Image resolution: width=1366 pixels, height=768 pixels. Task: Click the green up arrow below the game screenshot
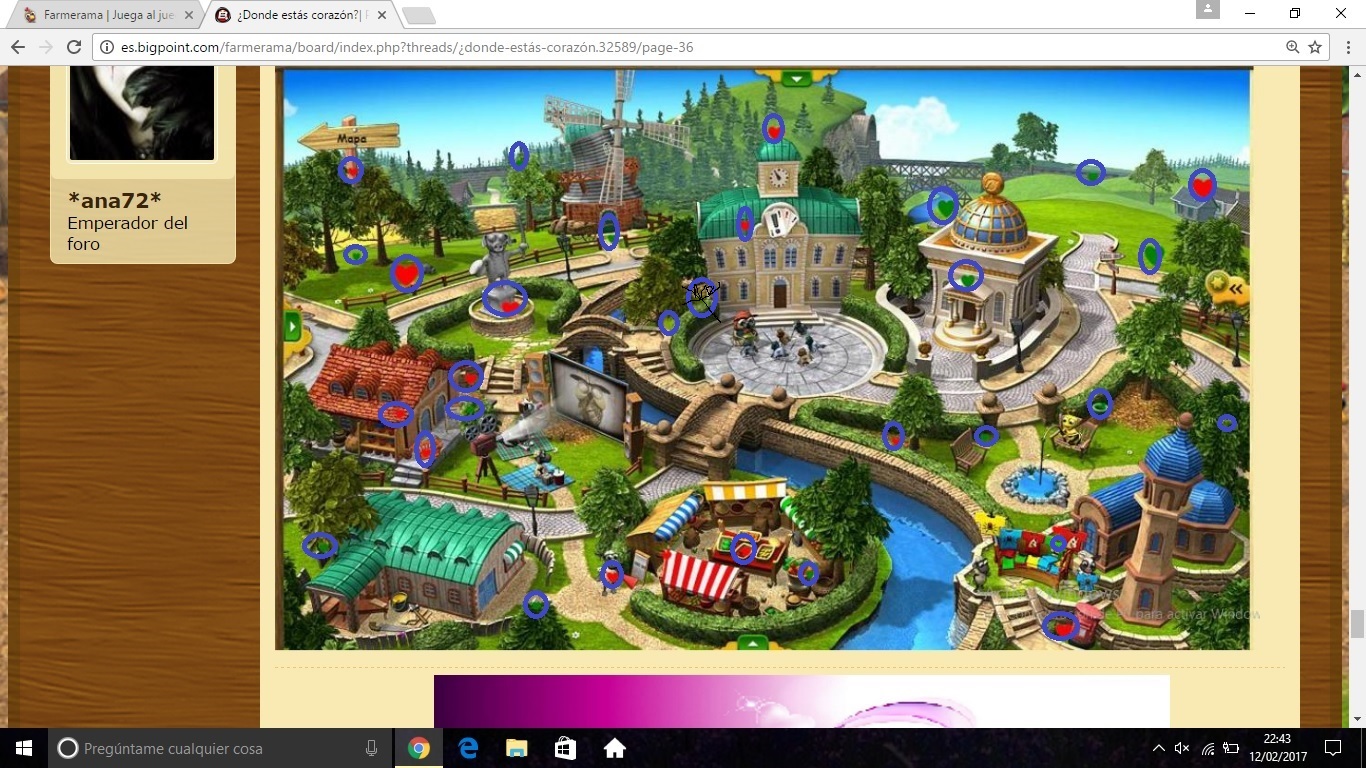point(753,642)
